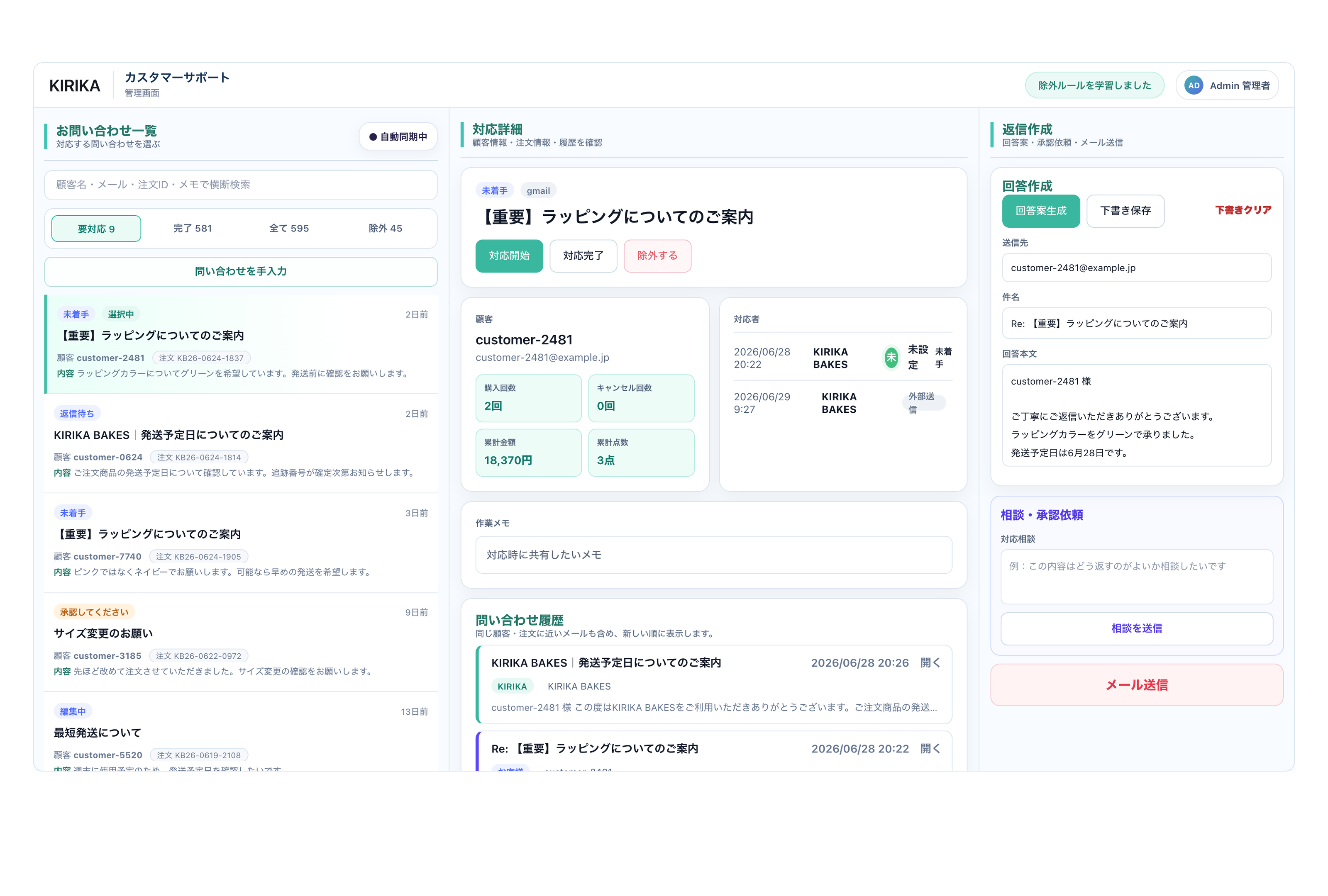Viewport: 1328px width, 896px height.
Task: Focus the 作業メモ memo field
Action: [714, 555]
